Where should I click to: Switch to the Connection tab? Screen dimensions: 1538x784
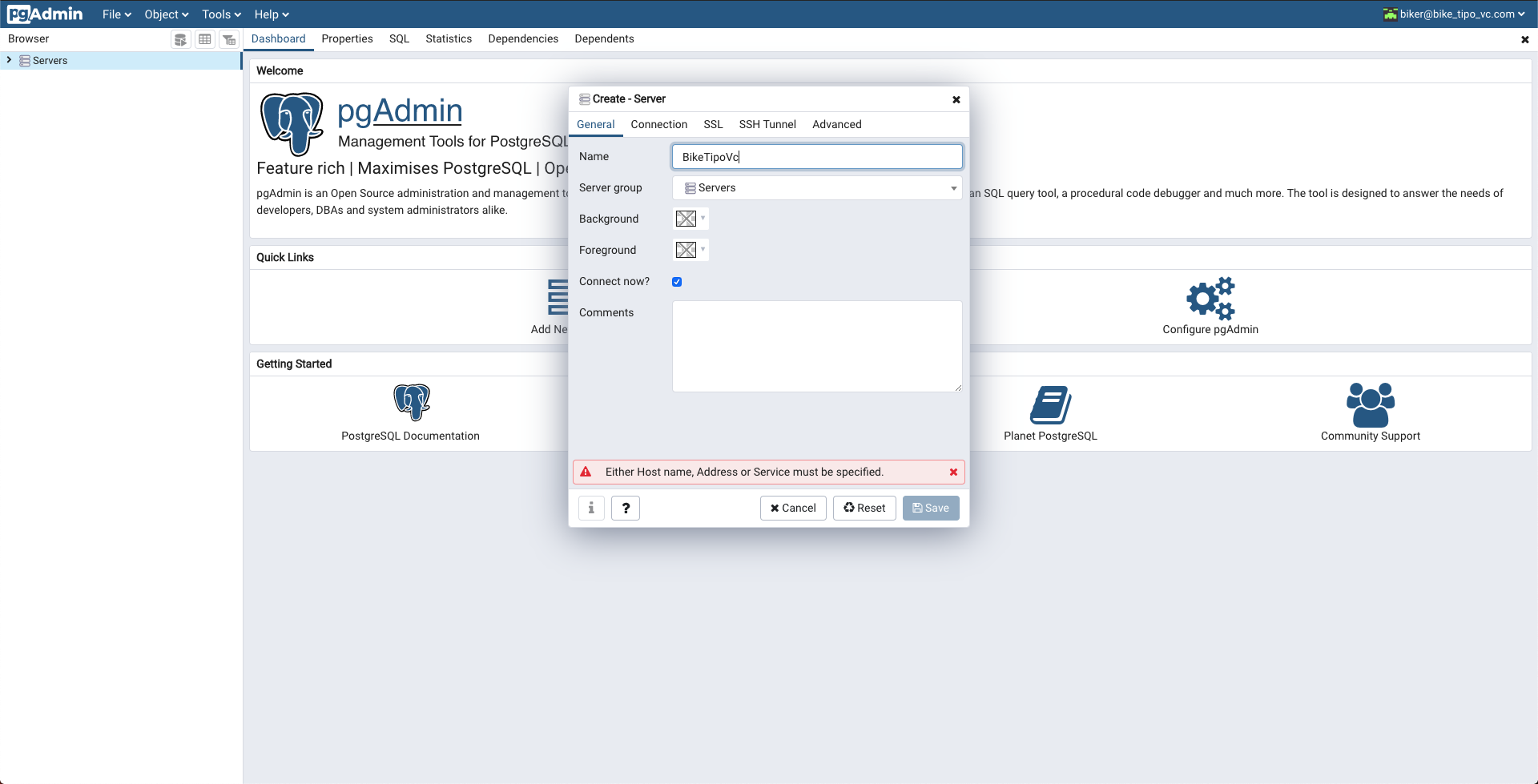coord(658,124)
